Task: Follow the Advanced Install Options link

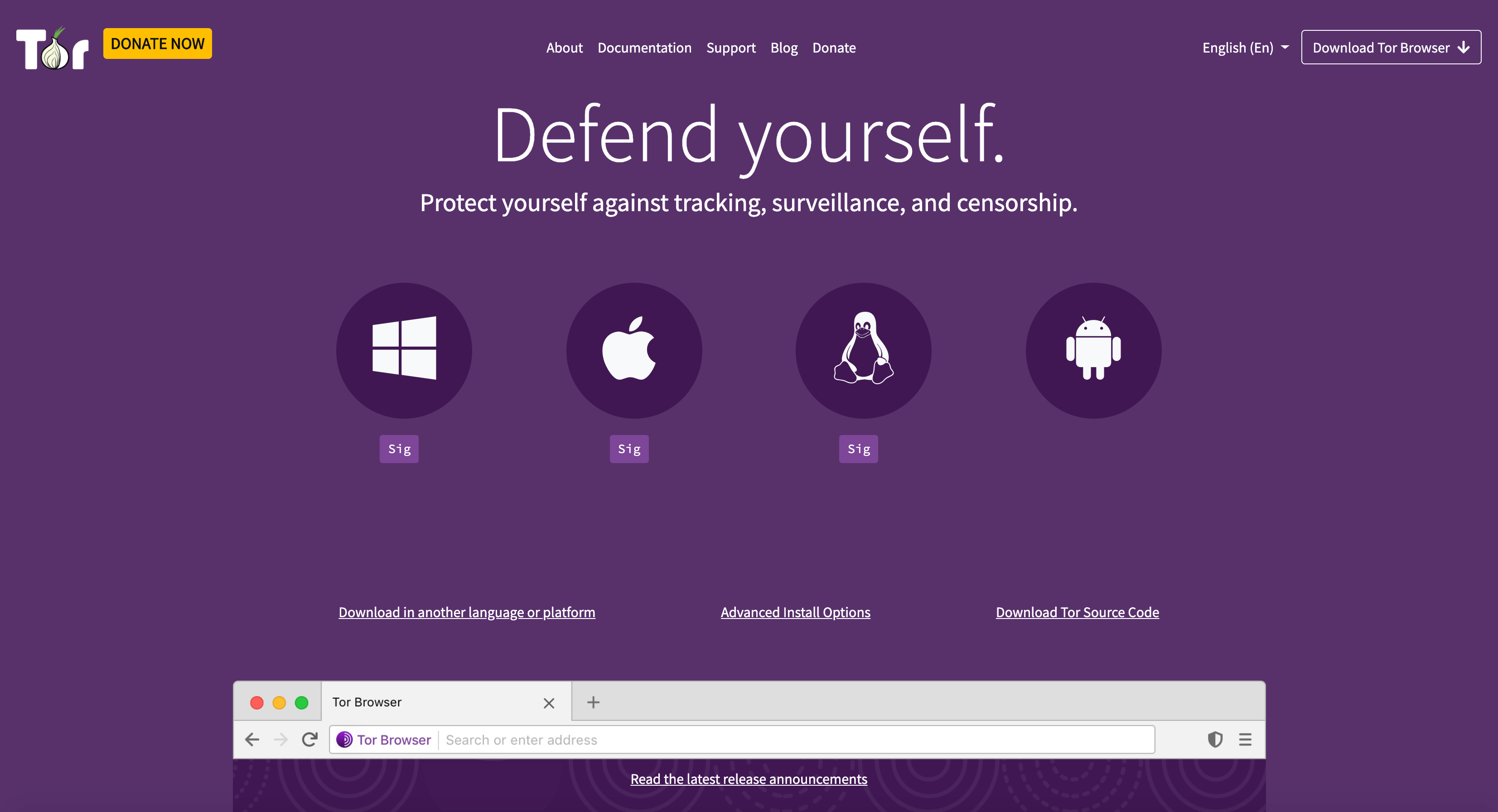Action: [x=796, y=613]
